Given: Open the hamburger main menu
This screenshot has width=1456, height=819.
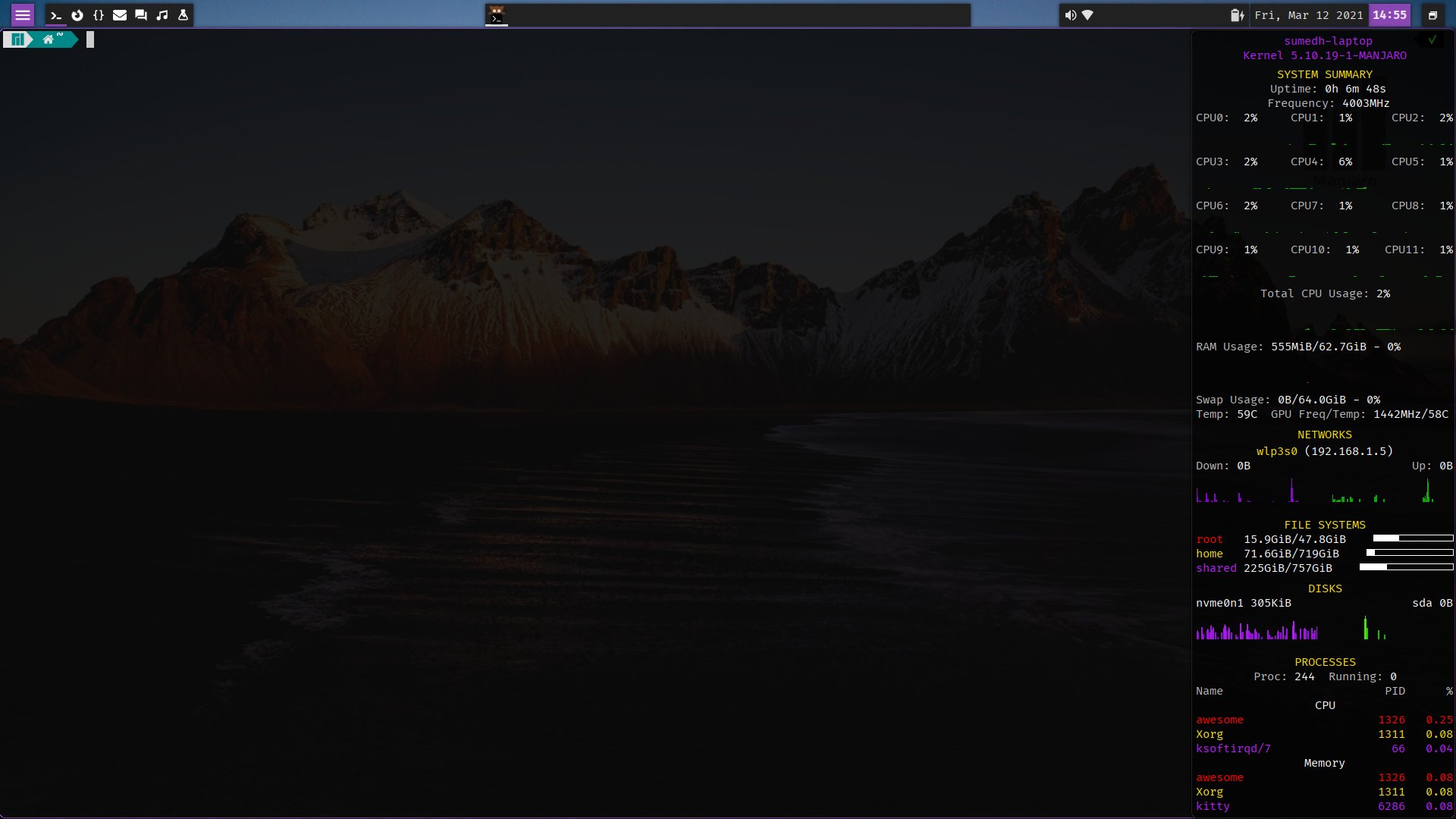Looking at the screenshot, I should point(23,15).
